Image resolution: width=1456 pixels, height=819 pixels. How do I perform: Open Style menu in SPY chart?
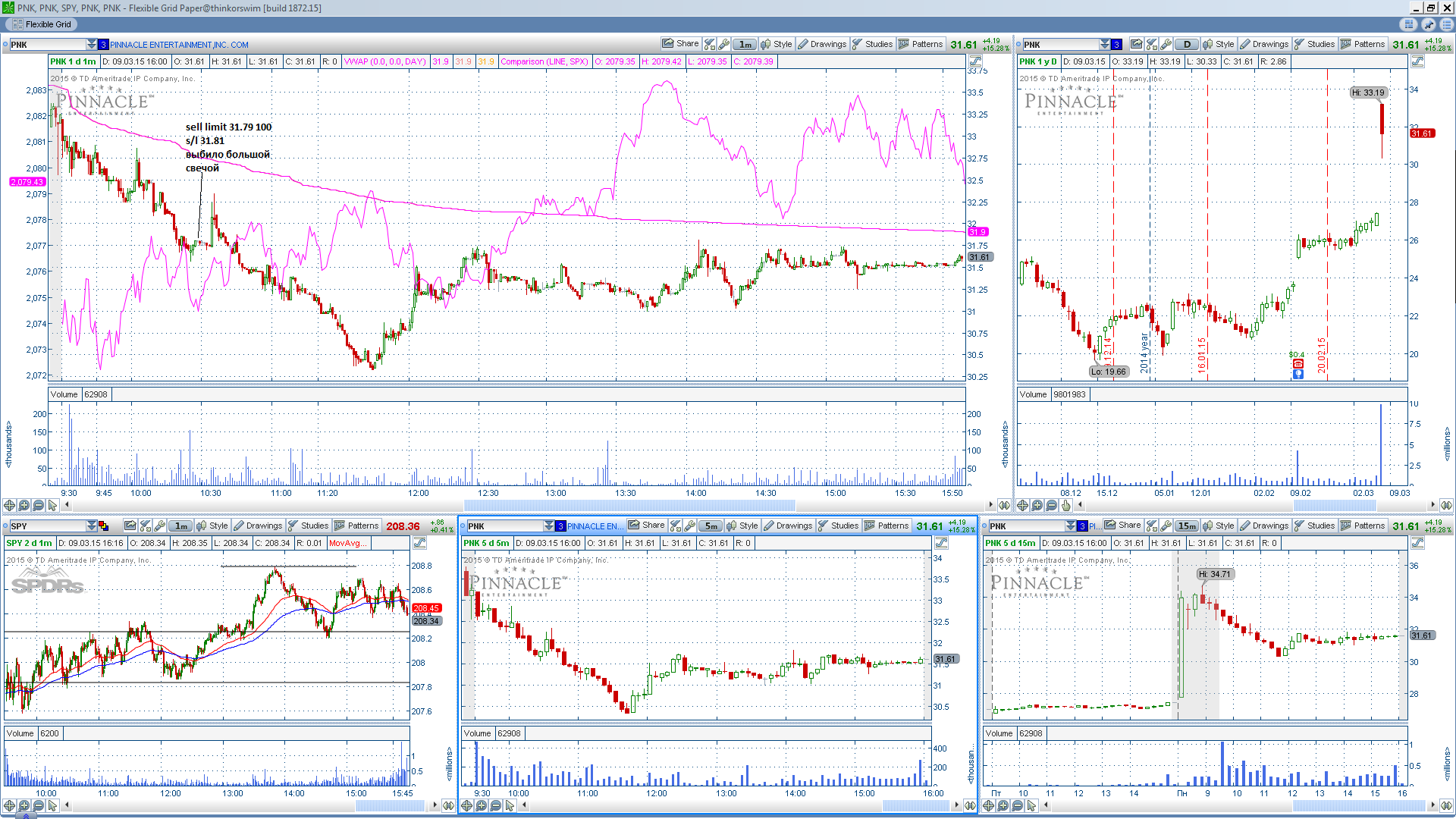(212, 526)
